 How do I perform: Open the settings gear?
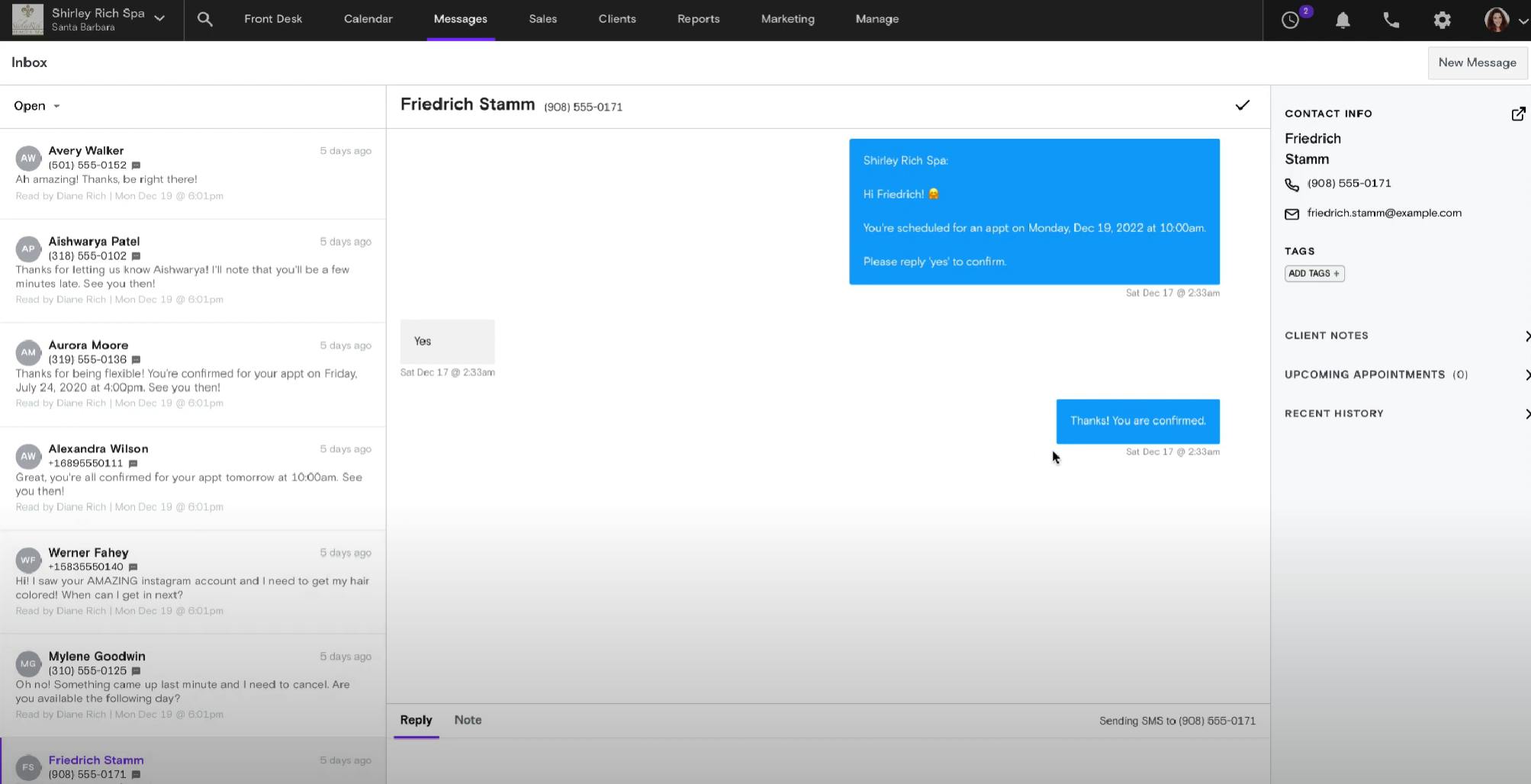coord(1442,20)
